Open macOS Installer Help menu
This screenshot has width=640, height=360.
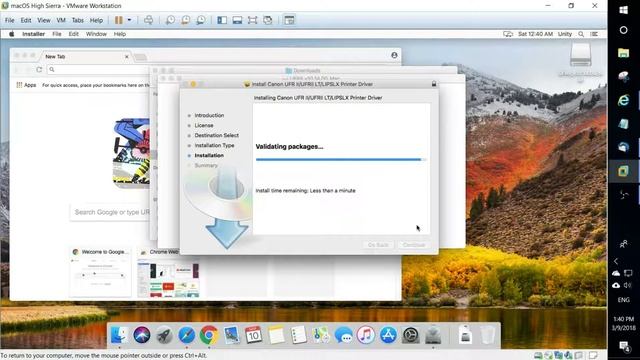120,34
